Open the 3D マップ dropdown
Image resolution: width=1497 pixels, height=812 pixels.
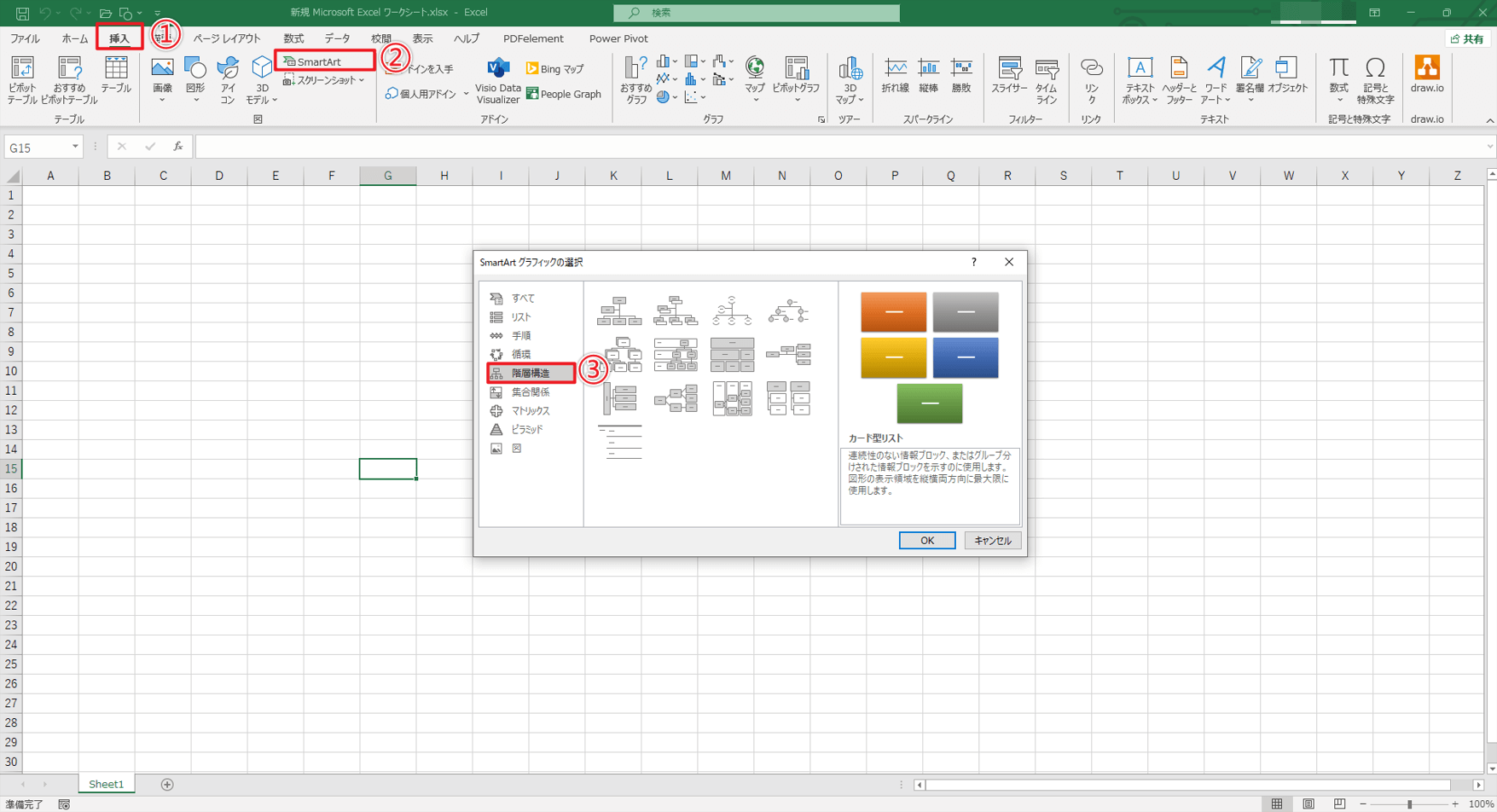point(850,80)
